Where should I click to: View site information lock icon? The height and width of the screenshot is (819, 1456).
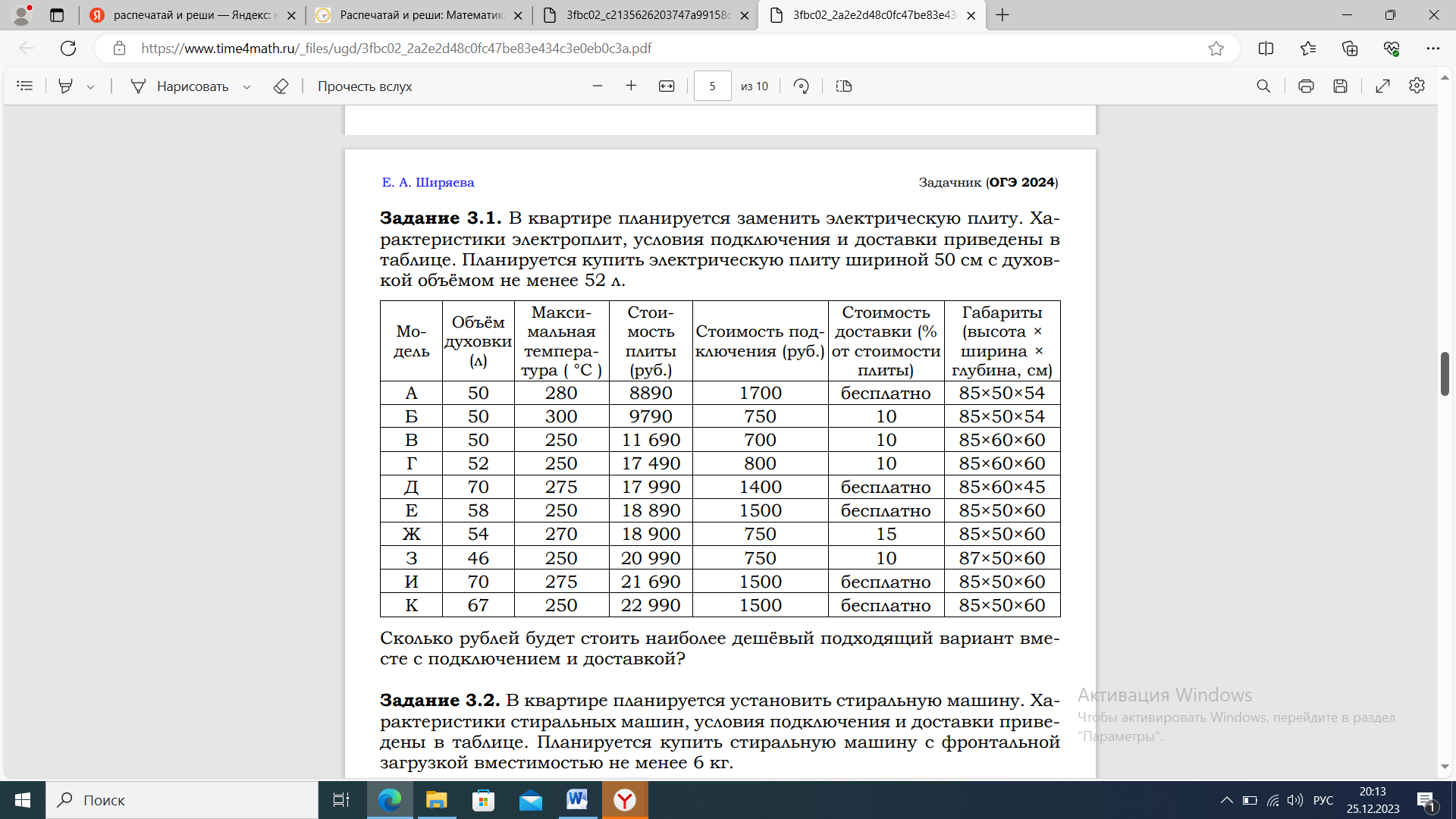coord(119,49)
